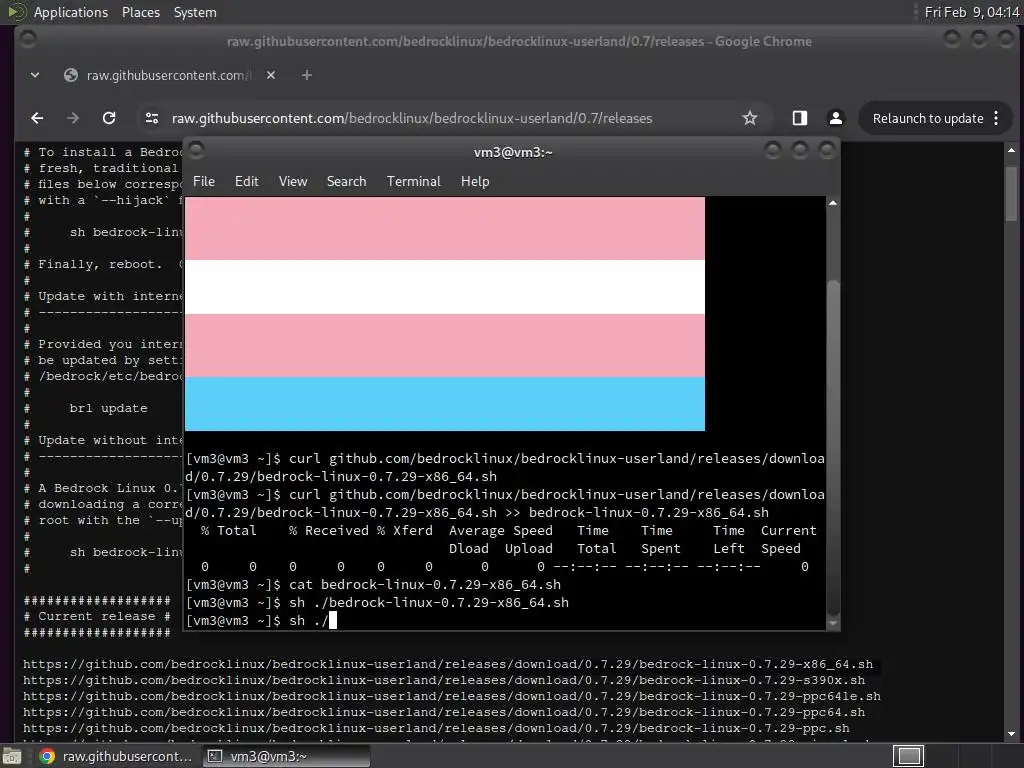Bookmark this page with the star
Screen dimensions: 1024x768
coord(750,118)
